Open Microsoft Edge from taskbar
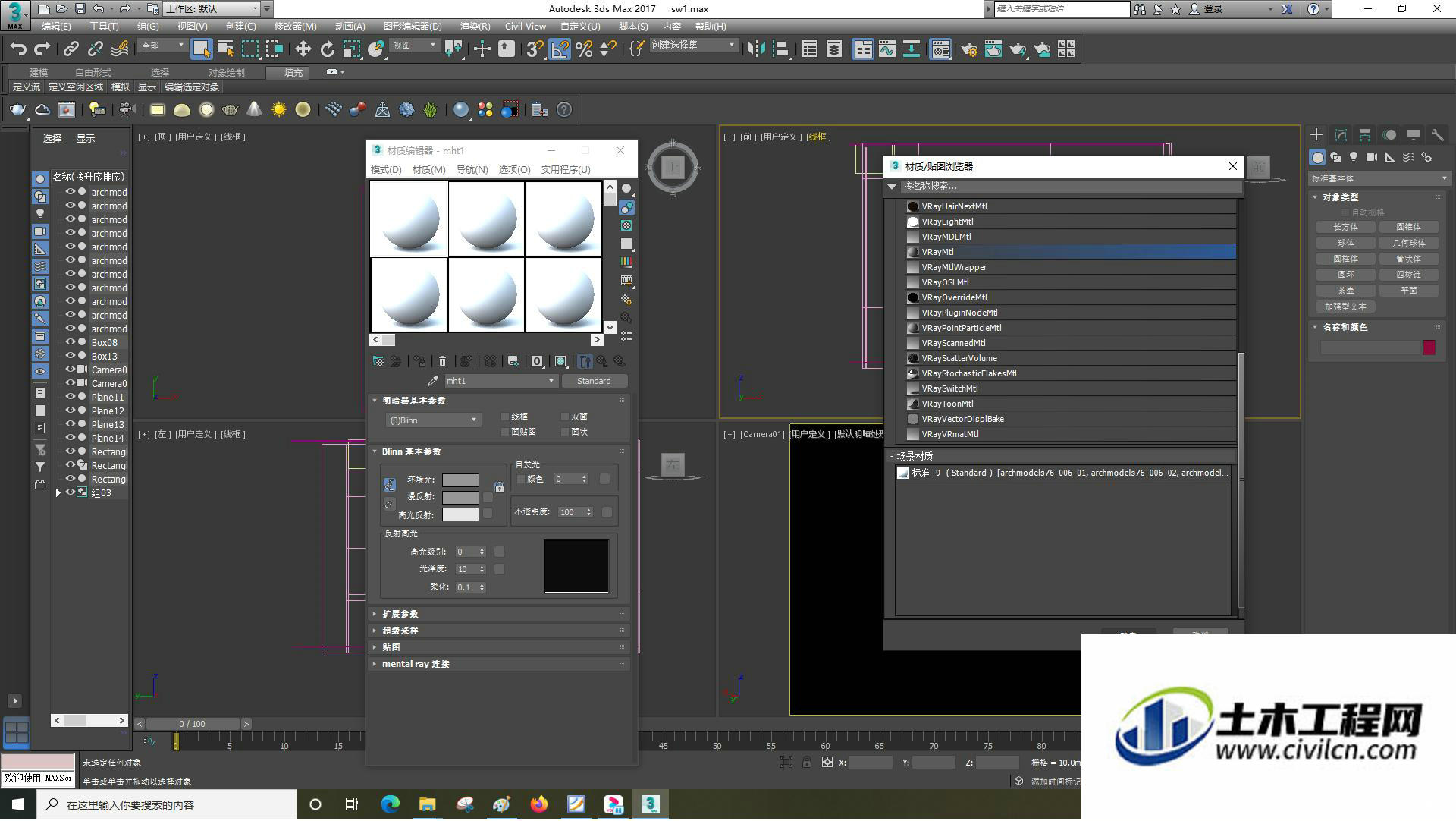This screenshot has width=1456, height=821. pyautogui.click(x=390, y=804)
